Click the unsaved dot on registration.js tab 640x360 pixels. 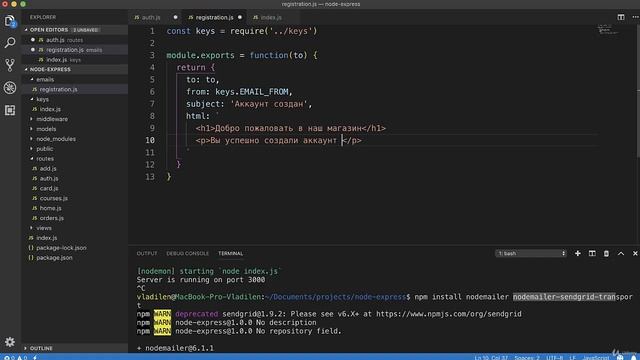(x=240, y=17)
